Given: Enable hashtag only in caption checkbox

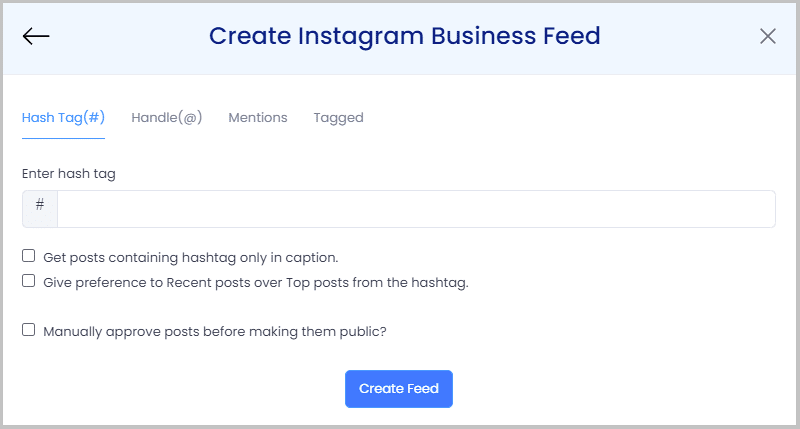Looking at the screenshot, I should click(x=29, y=256).
